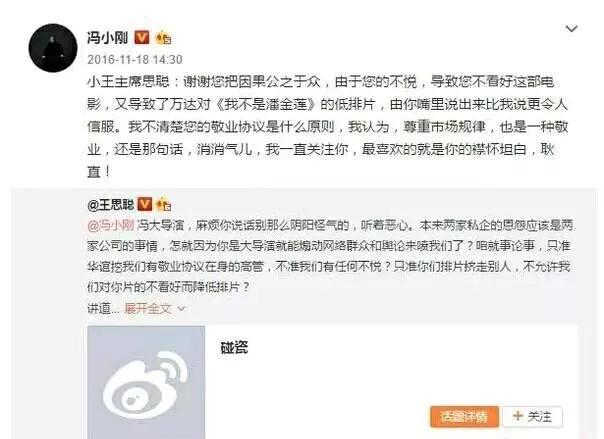This screenshot has height=439, width=604.
Task: Open the post timestamp 2016-11-18 14:30
Action: coord(135,60)
